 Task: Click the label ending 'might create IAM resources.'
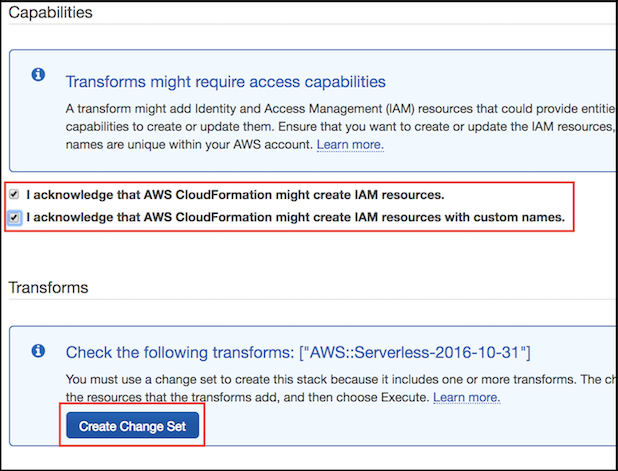click(235, 195)
